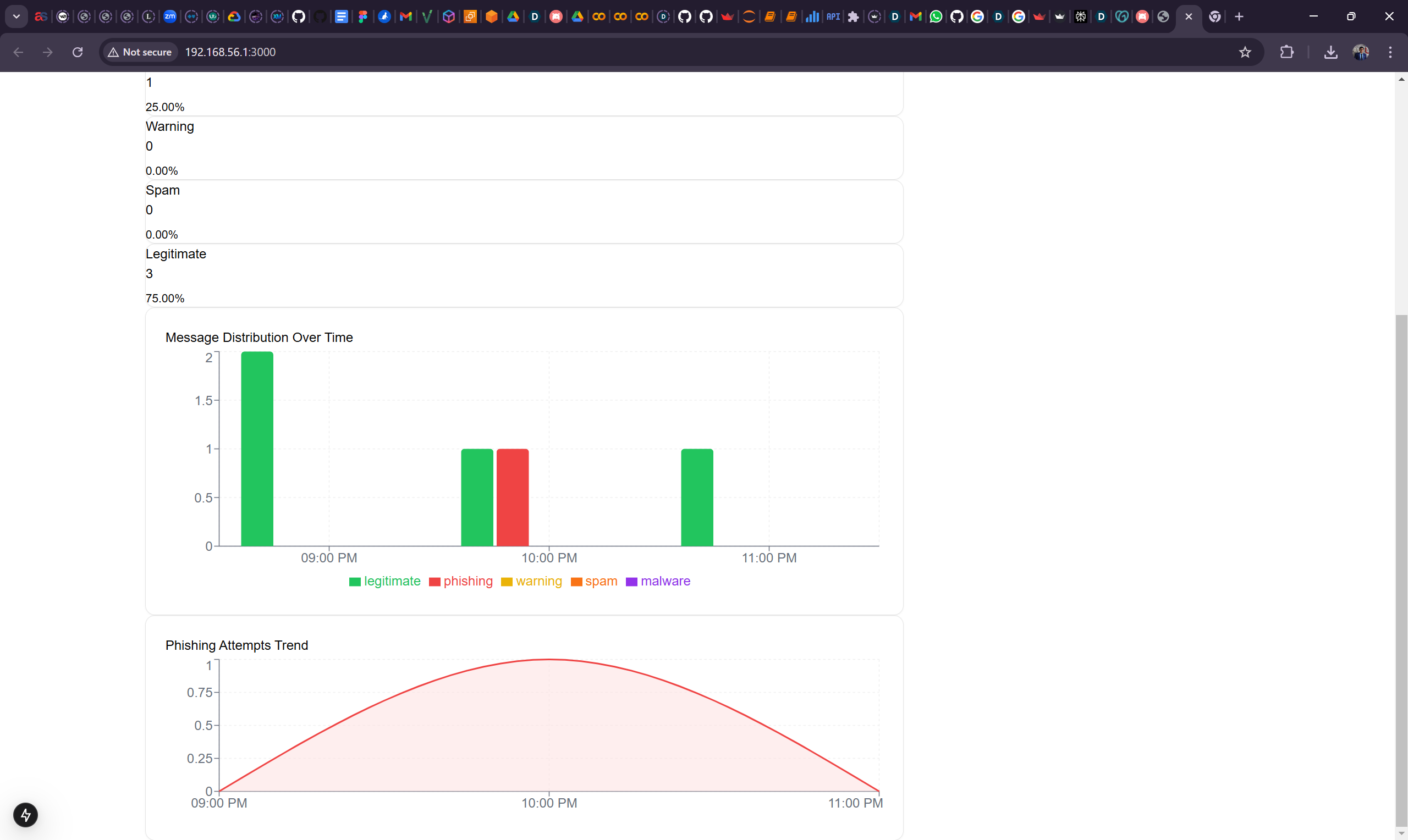Switch to the WhatsApp tab

click(936, 16)
